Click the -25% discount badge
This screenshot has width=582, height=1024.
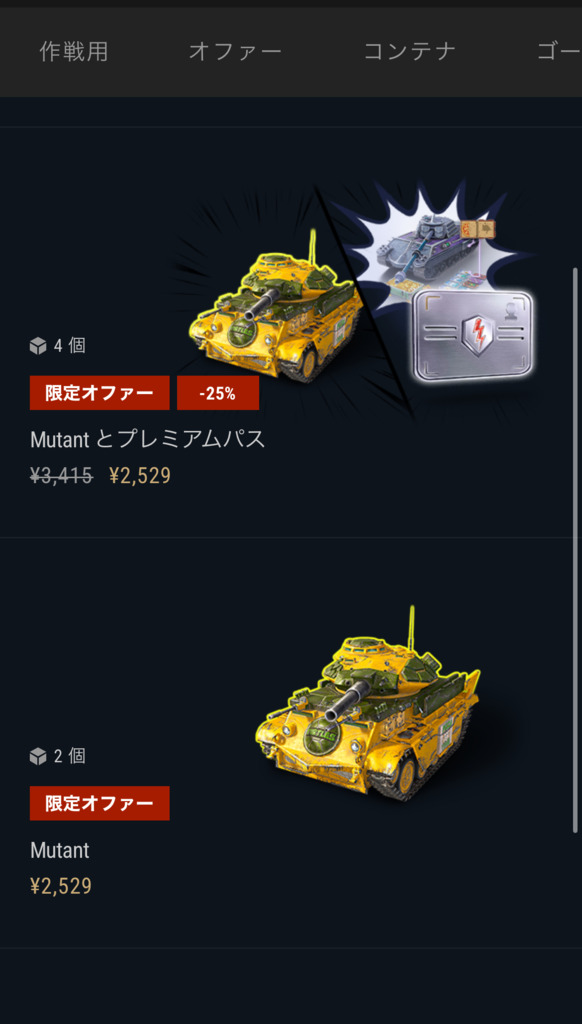tap(218, 393)
